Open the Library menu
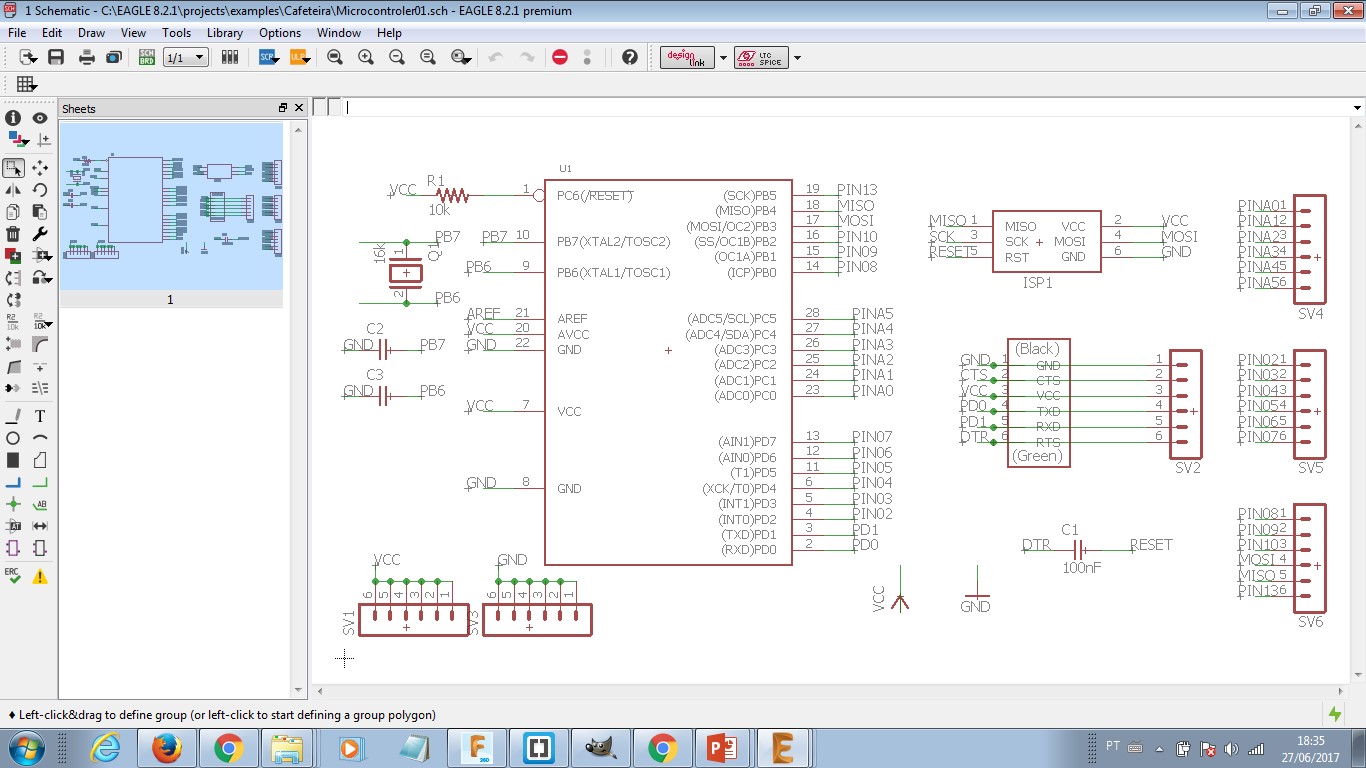The image size is (1366, 768). 224,33
